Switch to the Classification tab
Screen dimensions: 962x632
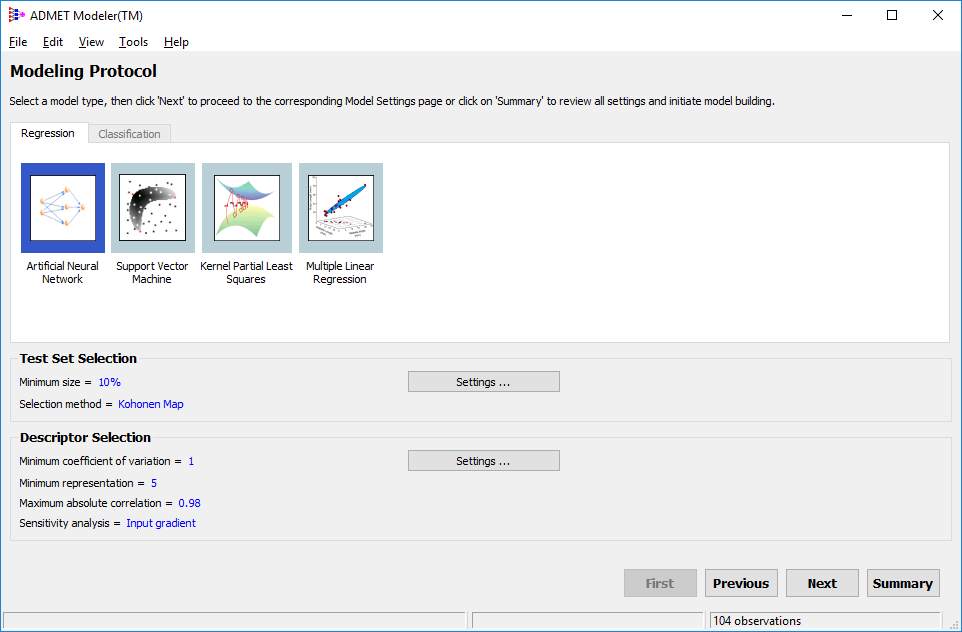(129, 134)
